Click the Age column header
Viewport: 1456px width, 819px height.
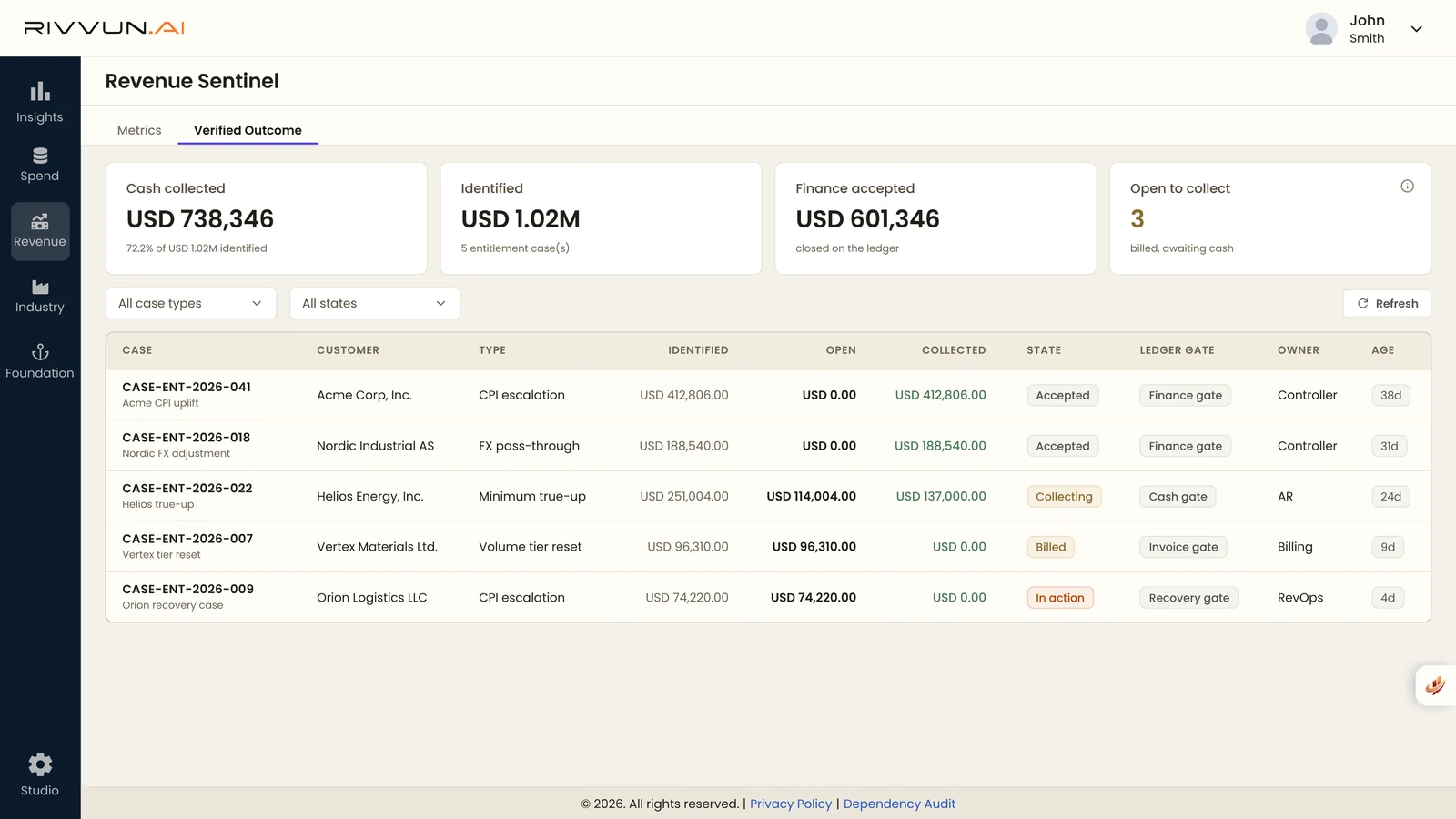tap(1383, 350)
